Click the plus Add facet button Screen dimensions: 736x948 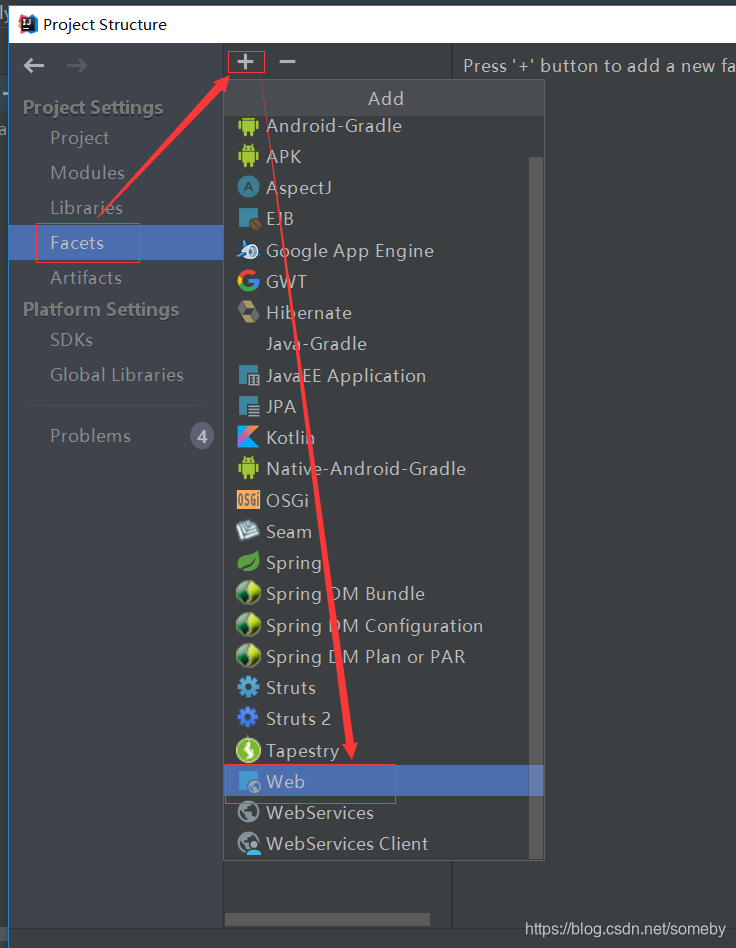[246, 62]
